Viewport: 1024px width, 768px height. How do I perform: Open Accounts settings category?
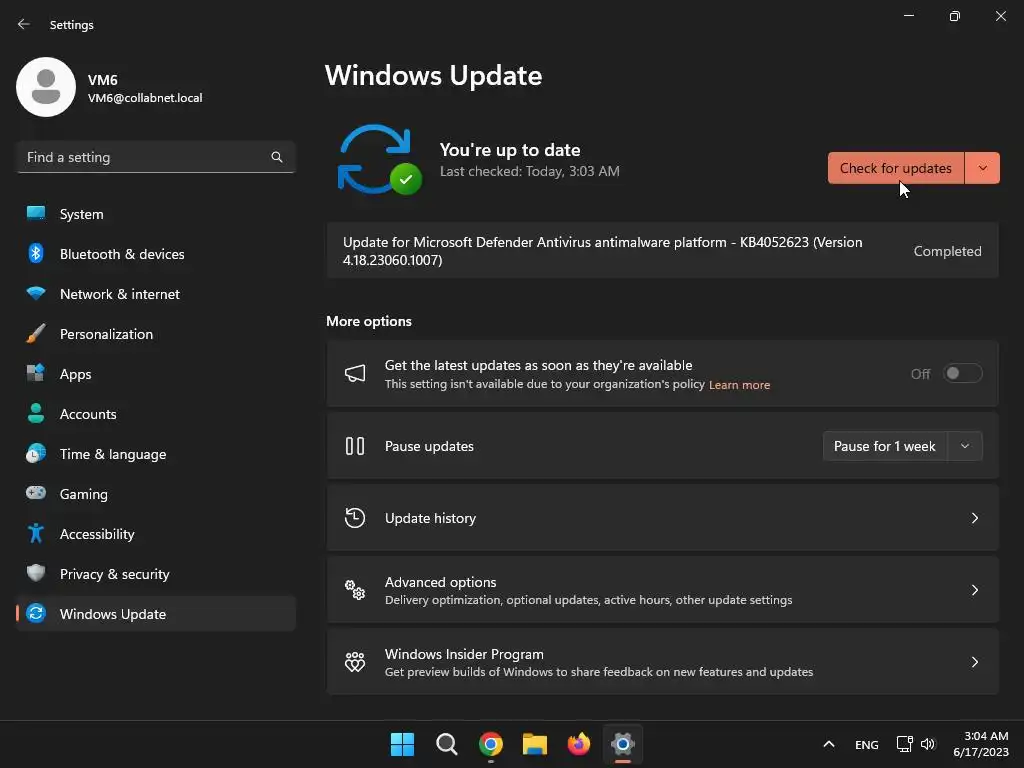pos(155,413)
